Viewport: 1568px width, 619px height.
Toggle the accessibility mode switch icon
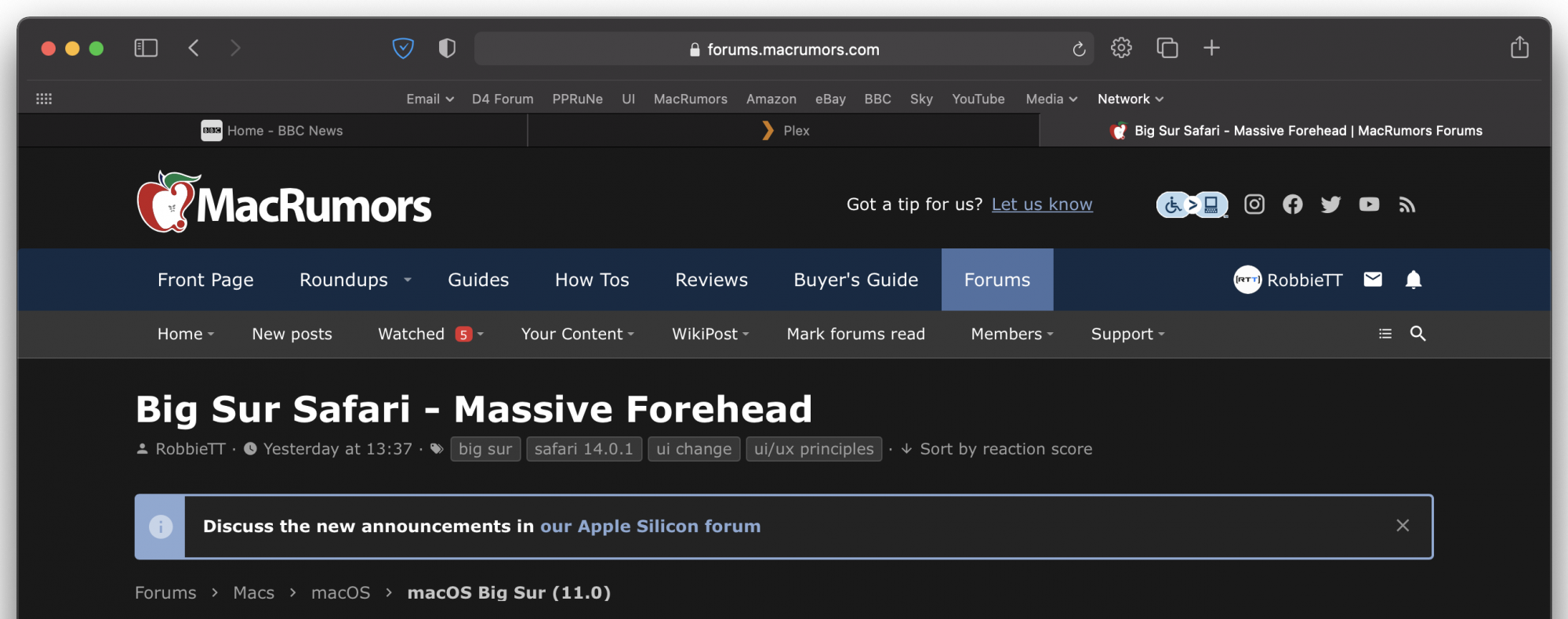pos(1192,205)
